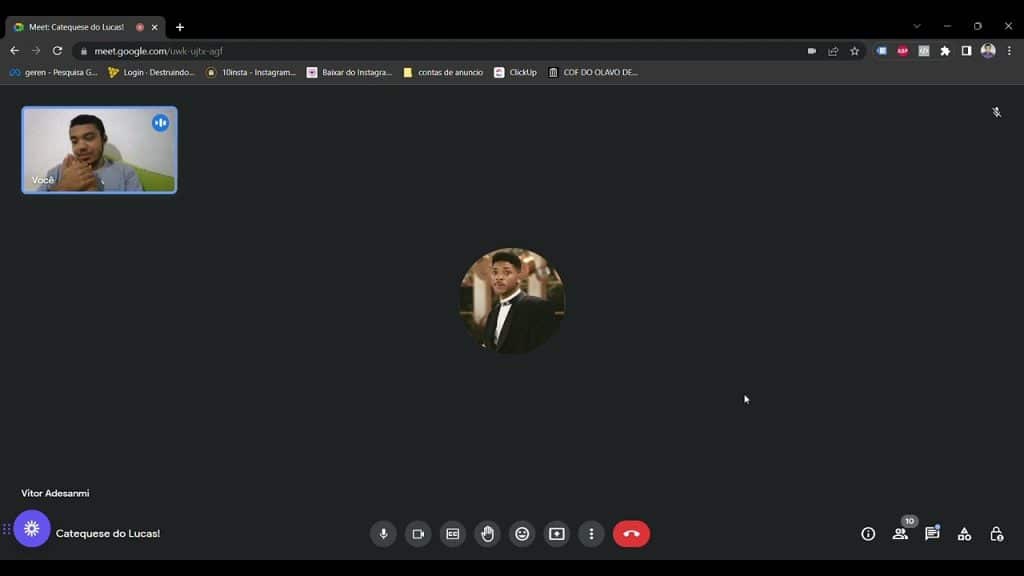Viewport: 1024px width, 576px height.
Task: Leave the call with the red button
Action: [631, 534]
